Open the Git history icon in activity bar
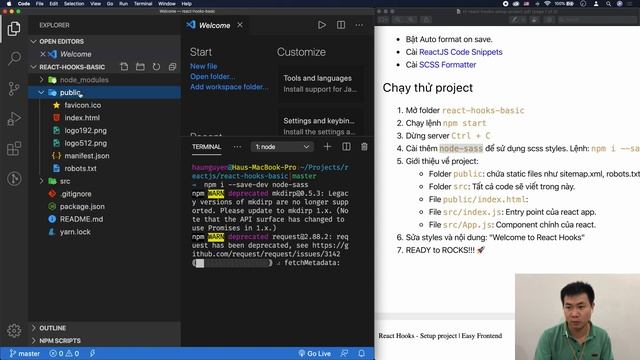Viewport: 640px width, 360px height. coord(14,178)
